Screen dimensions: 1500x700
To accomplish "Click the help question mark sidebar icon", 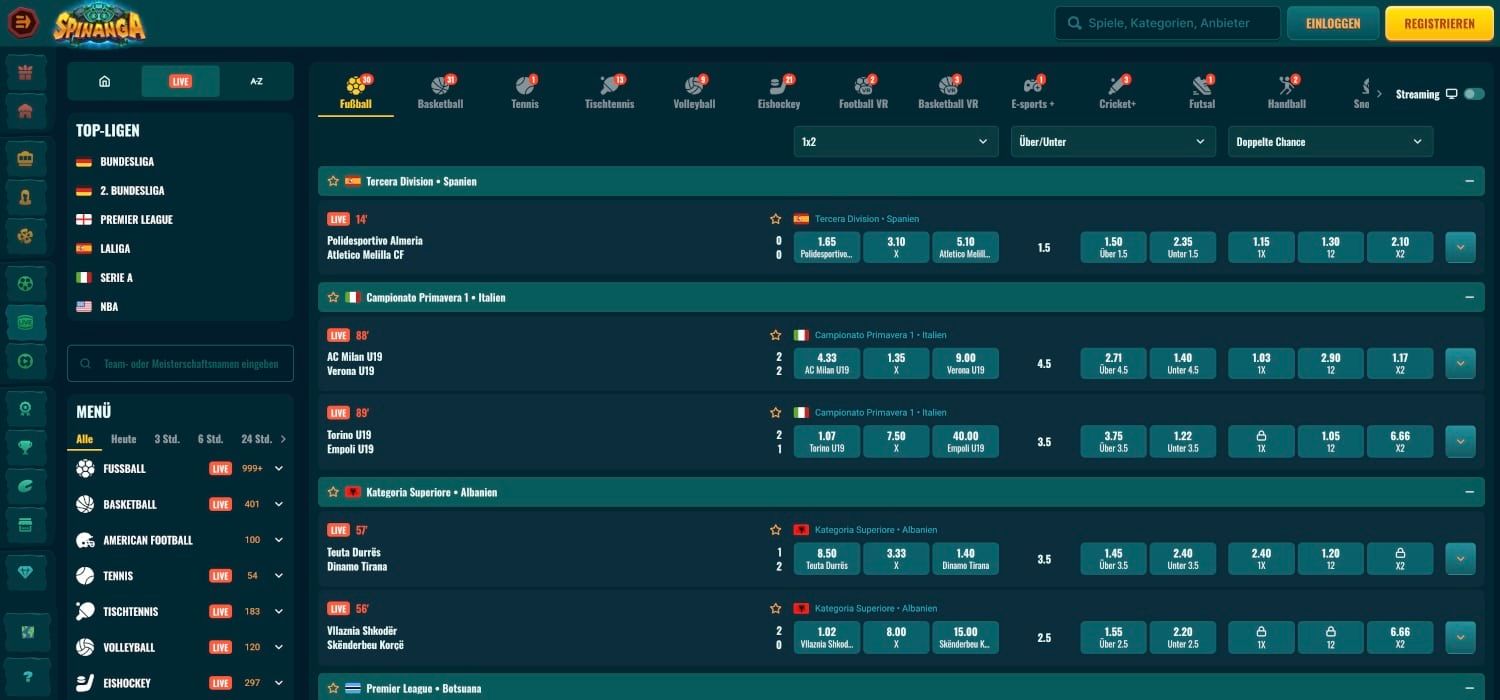I will (26, 677).
